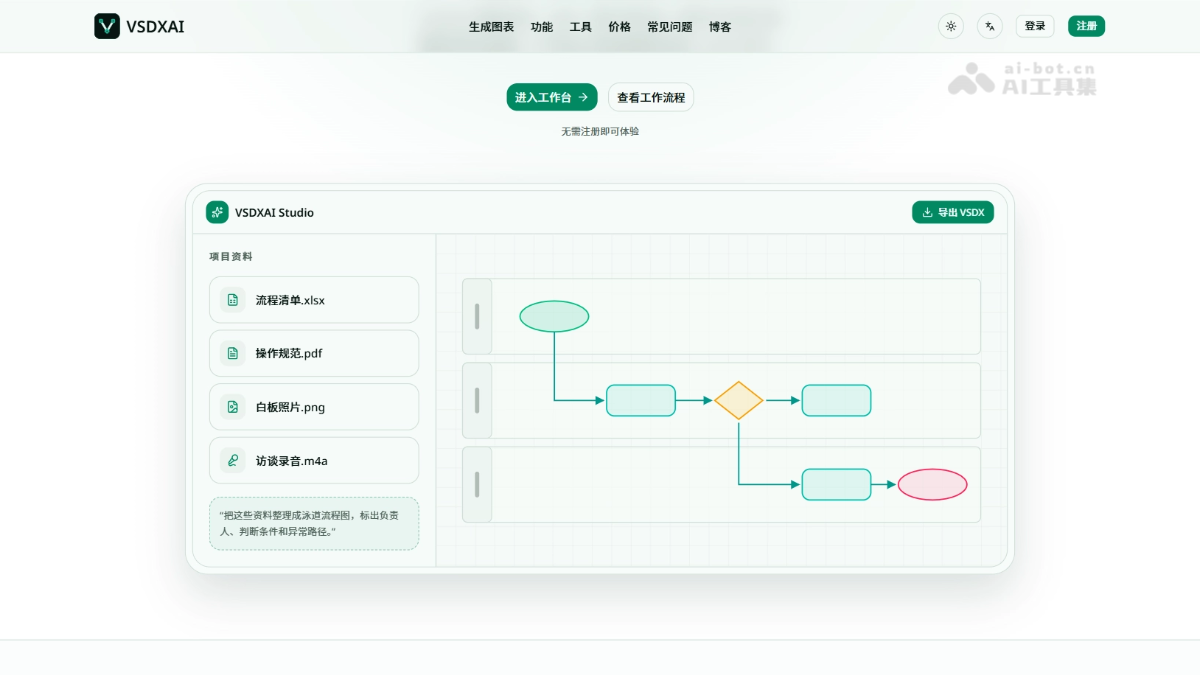Click the VSDXAI logo icon
This screenshot has height=675, width=1200.
(107, 26)
